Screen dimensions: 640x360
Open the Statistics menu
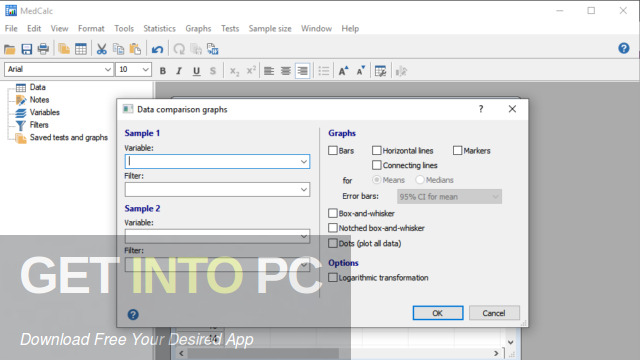click(159, 29)
